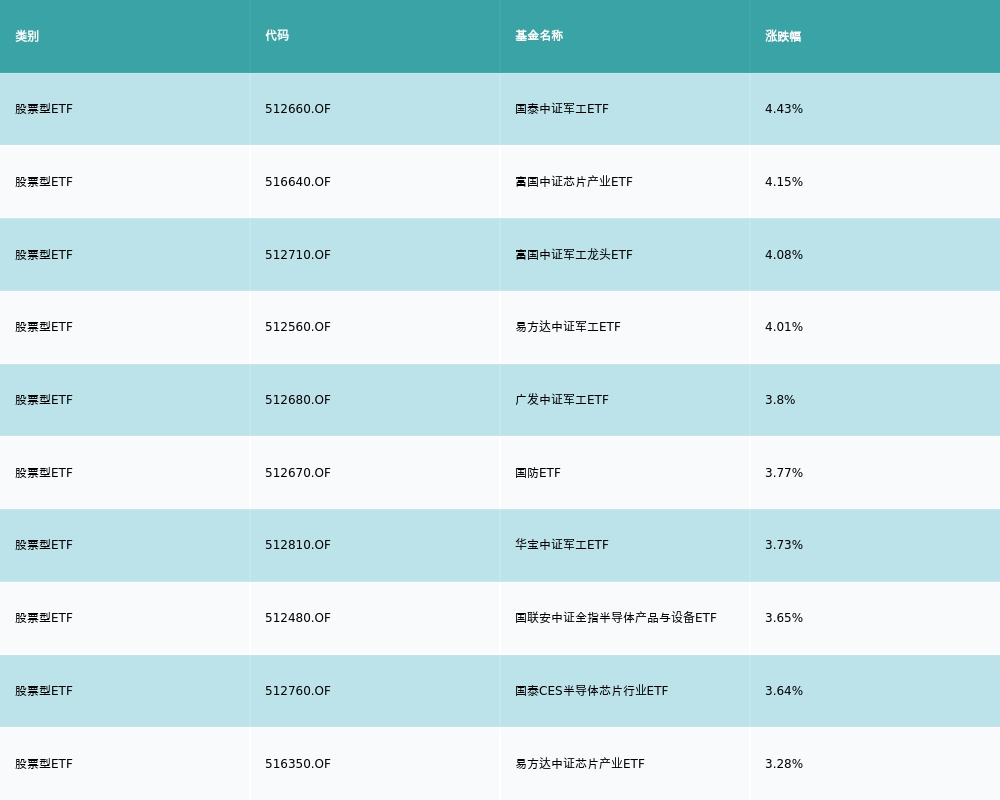Select the 3.64% change value
1000x800 pixels.
[x=784, y=691]
